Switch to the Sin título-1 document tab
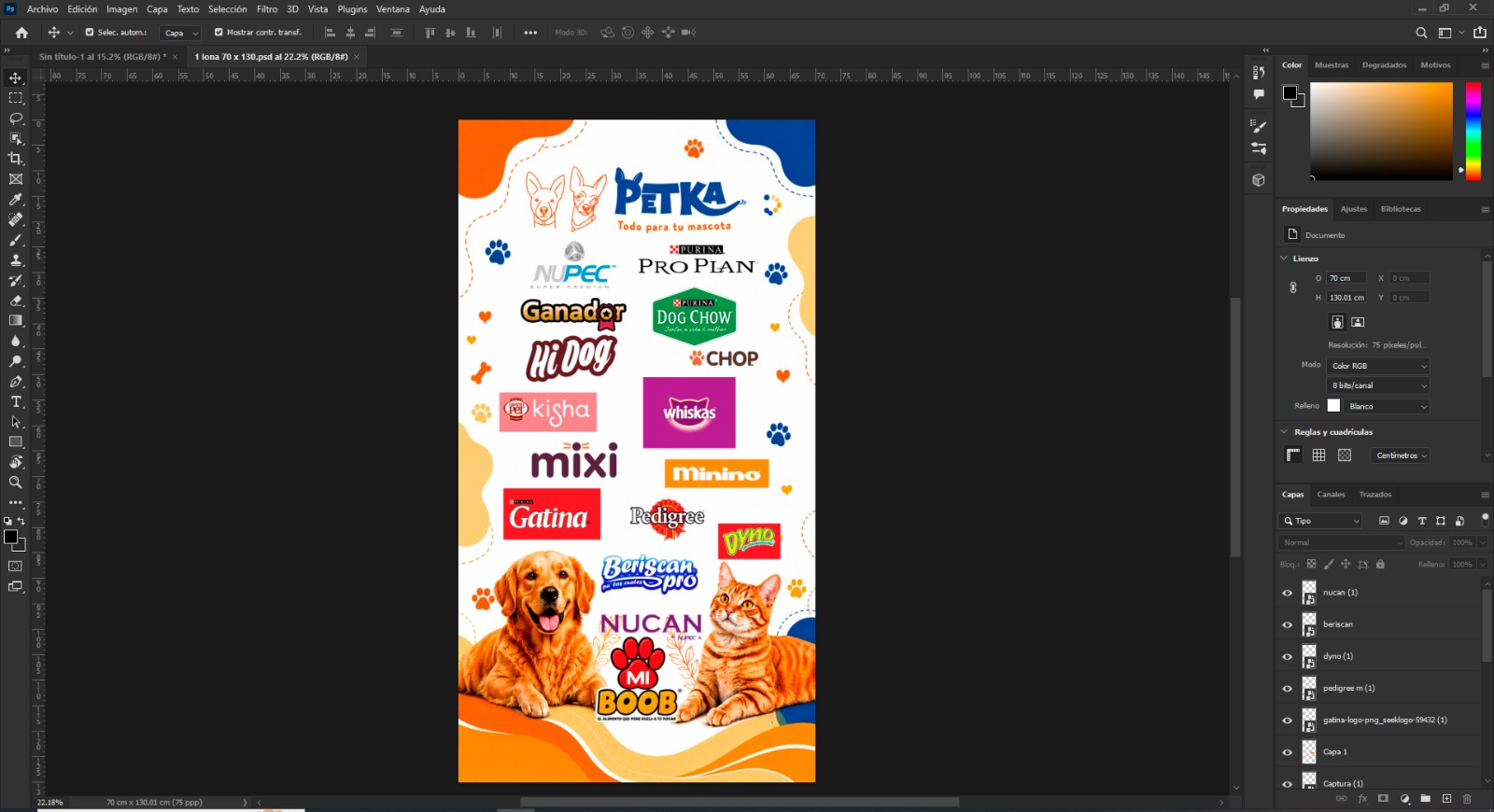1494x812 pixels. pyautogui.click(x=103, y=57)
